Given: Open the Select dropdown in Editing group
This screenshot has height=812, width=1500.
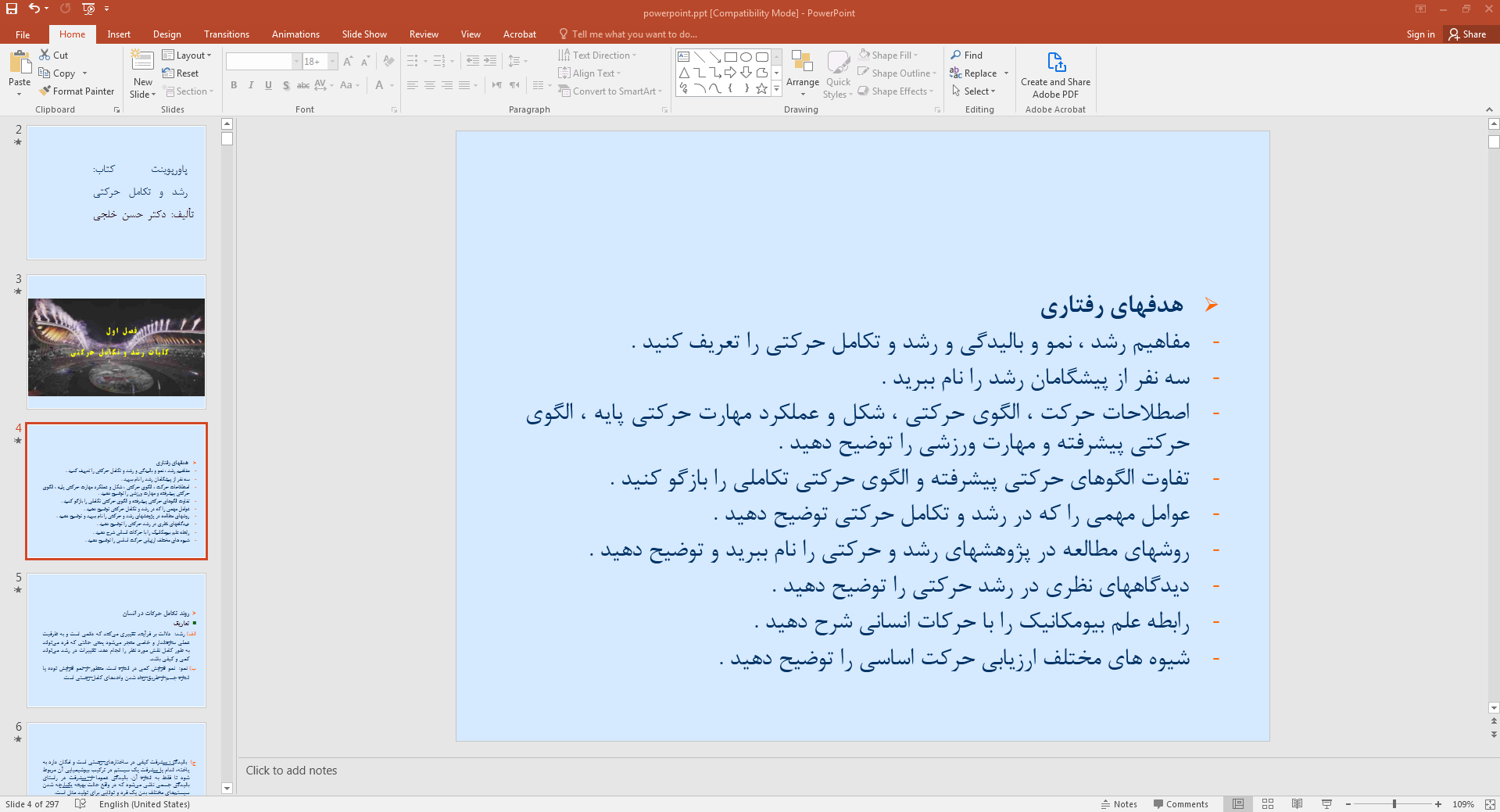Looking at the screenshot, I should click(x=973, y=91).
